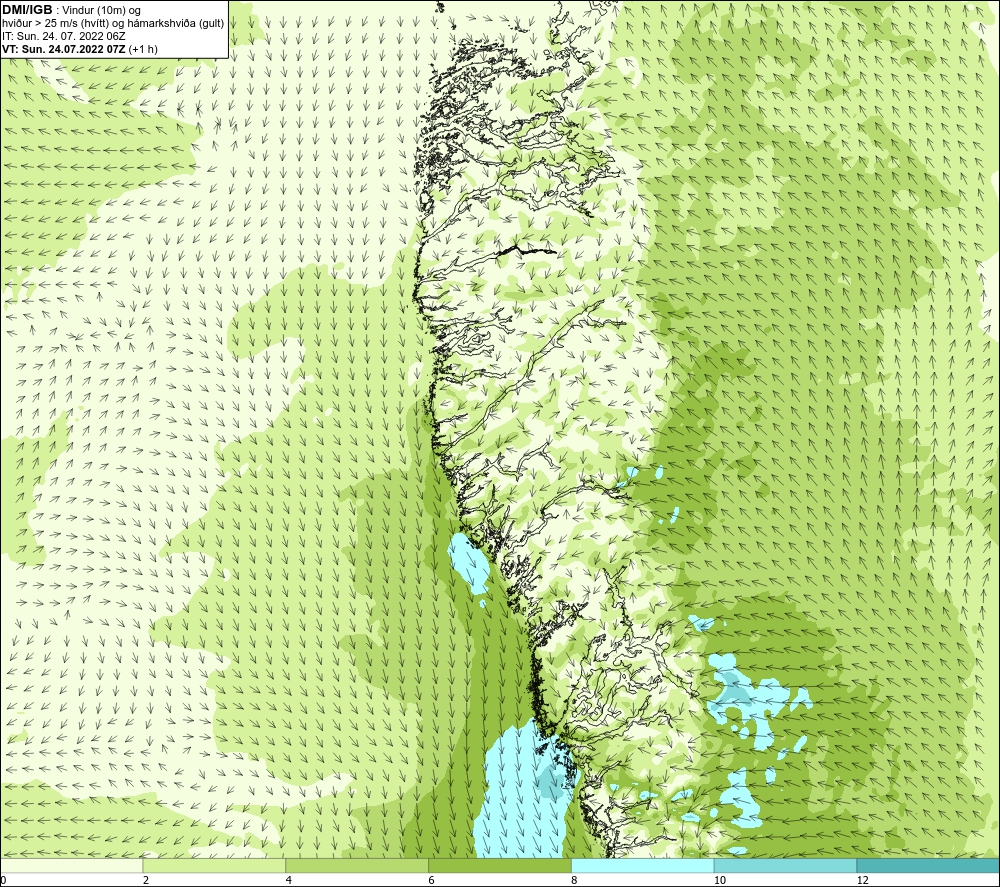This screenshot has height=887, width=1000.
Task: Click the DMI/IGB title text
Action: coord(27,10)
